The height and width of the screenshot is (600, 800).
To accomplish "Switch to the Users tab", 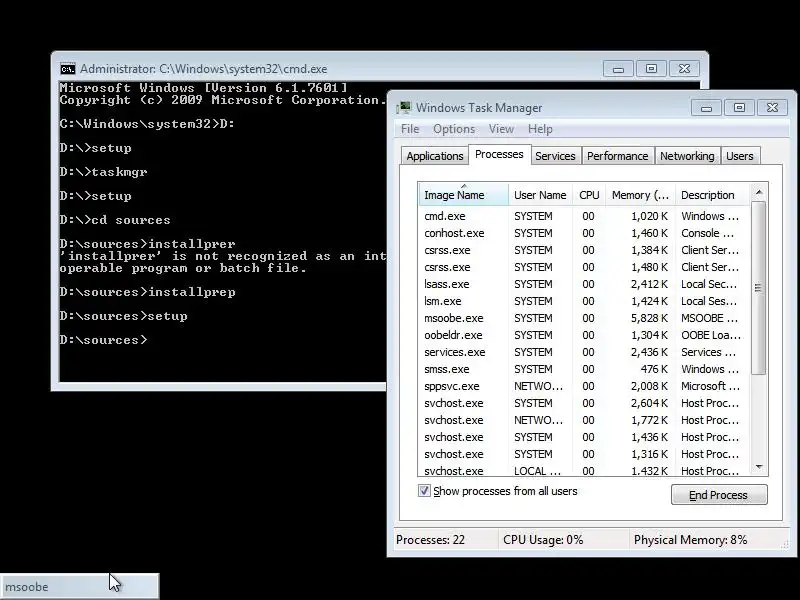I will coord(739,156).
